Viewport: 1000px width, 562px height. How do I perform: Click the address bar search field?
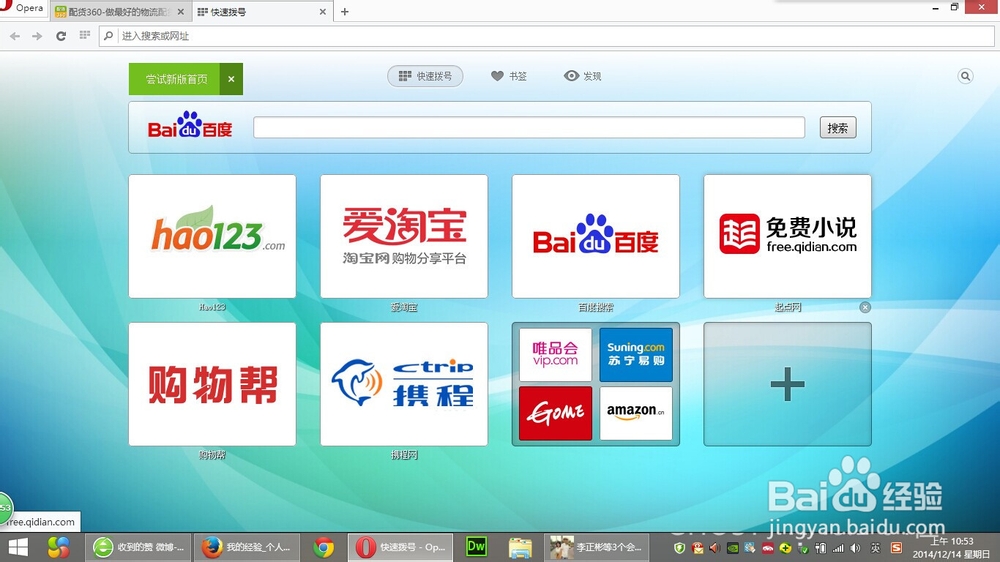coord(547,36)
